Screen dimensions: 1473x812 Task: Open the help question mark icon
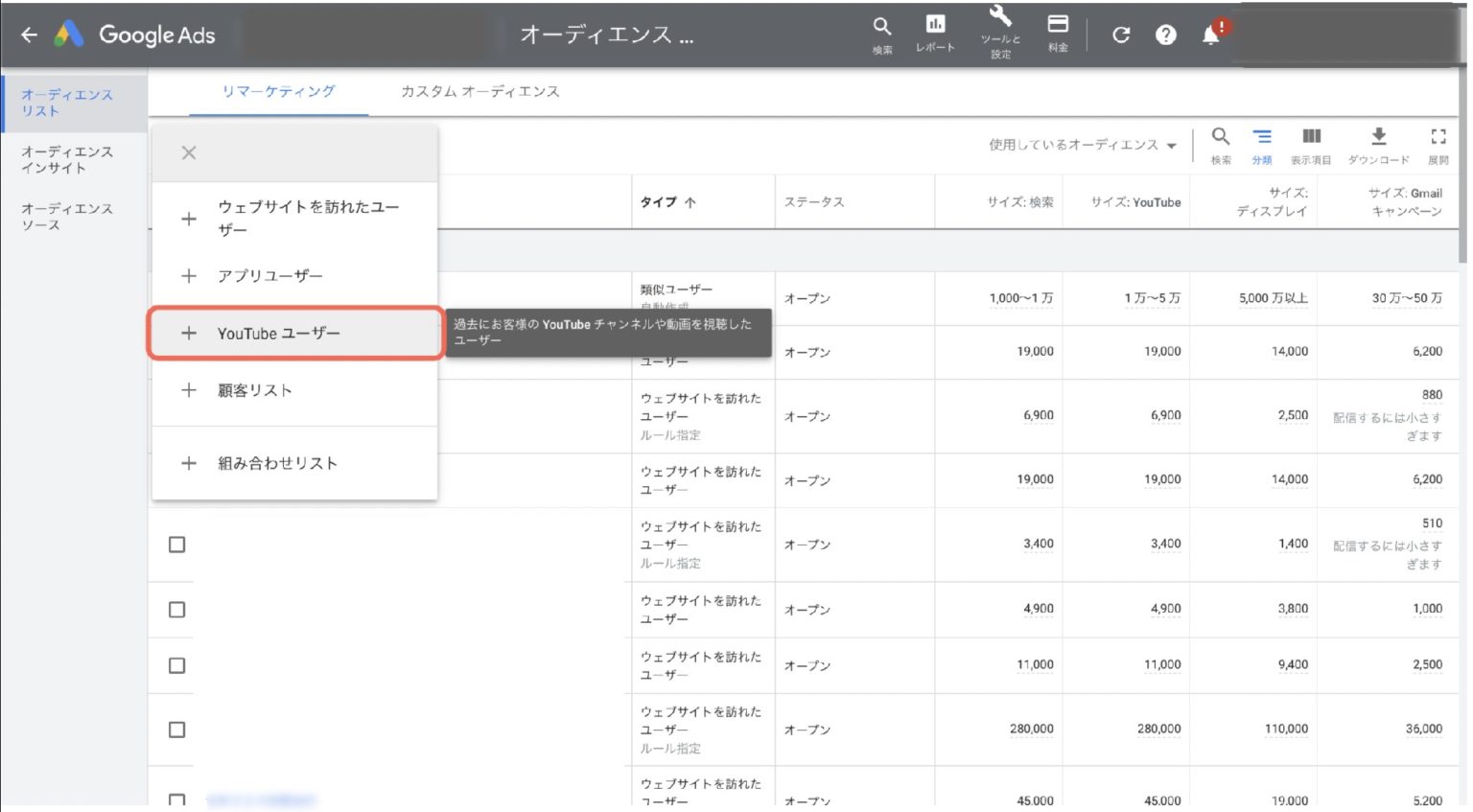coord(1165,35)
